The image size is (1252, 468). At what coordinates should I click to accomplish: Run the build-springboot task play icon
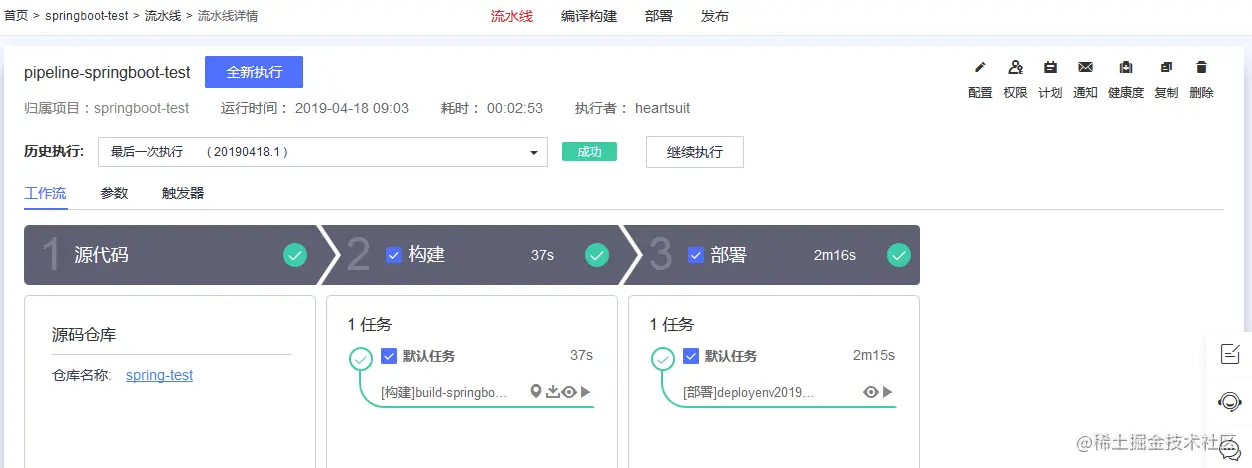[586, 392]
